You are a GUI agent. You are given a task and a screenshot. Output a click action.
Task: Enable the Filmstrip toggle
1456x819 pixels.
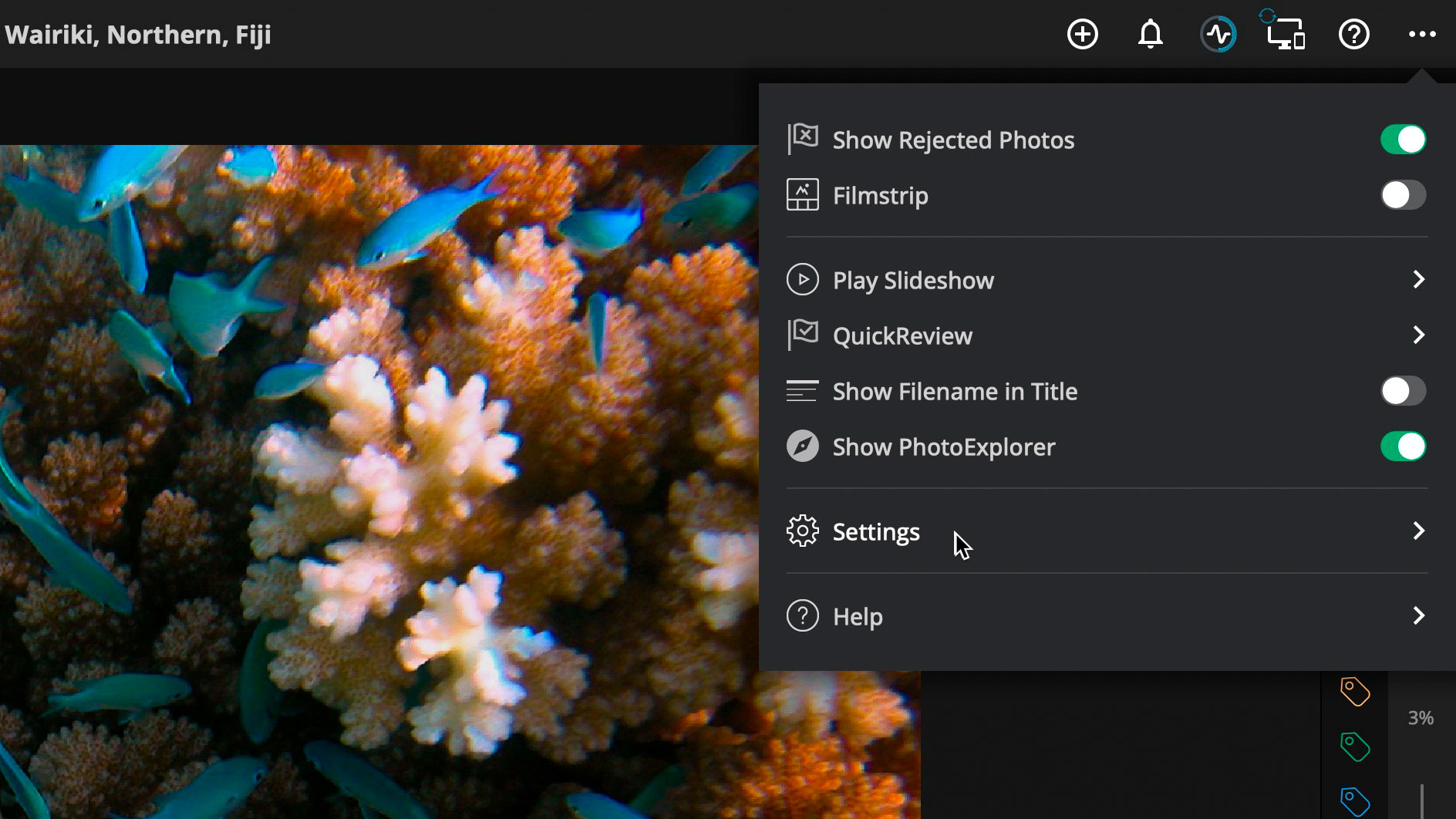pos(1403,195)
